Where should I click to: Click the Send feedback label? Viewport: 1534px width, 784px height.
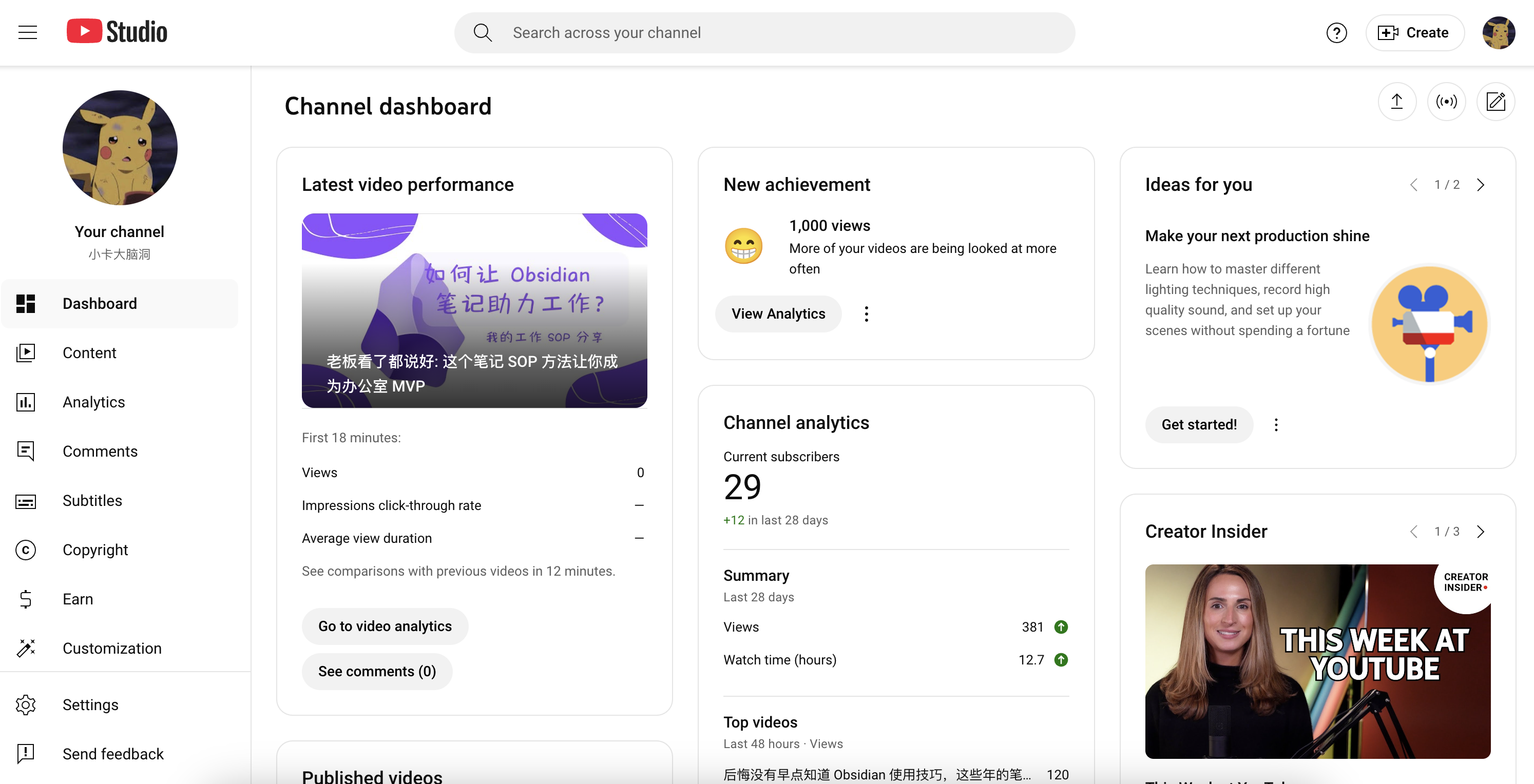[x=113, y=754]
